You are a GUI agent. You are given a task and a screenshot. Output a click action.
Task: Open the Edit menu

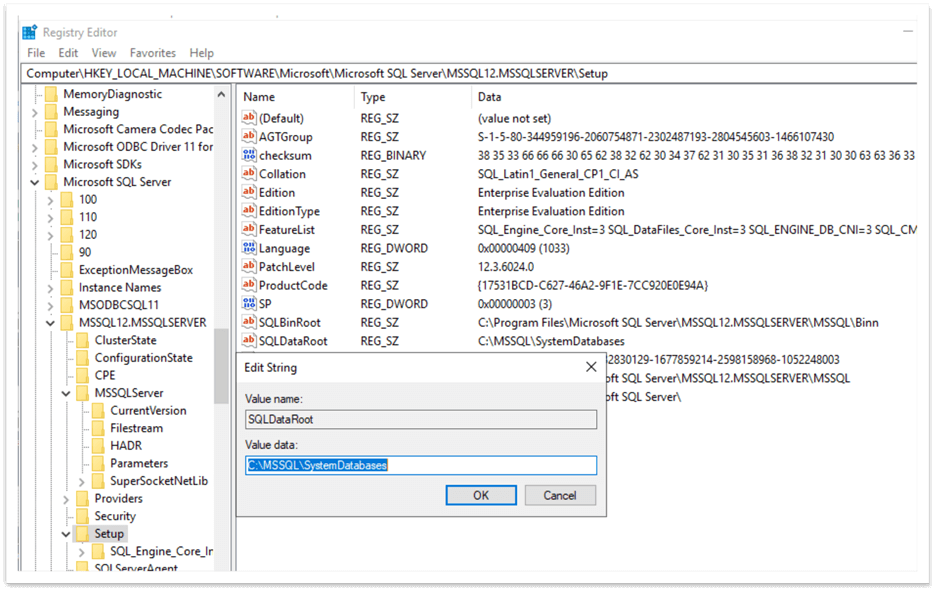click(x=68, y=53)
